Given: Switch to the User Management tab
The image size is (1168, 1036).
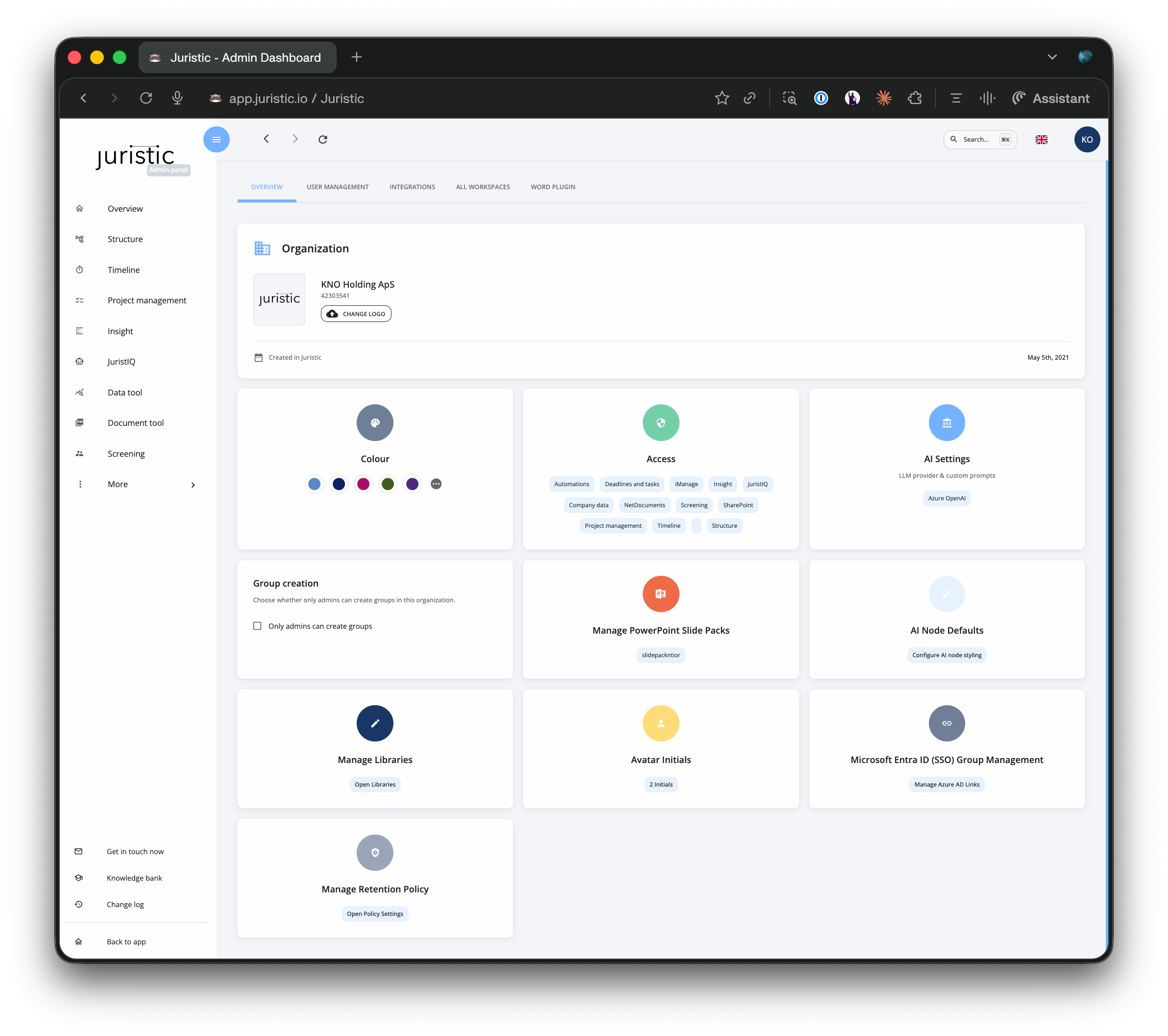Looking at the screenshot, I should tap(337, 187).
